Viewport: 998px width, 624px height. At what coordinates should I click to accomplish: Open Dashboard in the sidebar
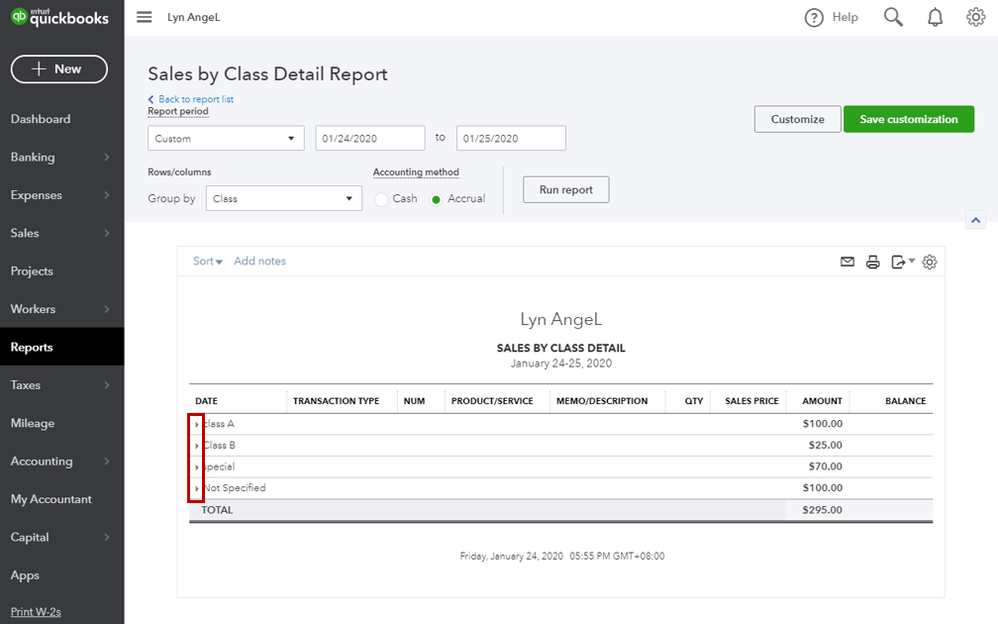point(40,119)
